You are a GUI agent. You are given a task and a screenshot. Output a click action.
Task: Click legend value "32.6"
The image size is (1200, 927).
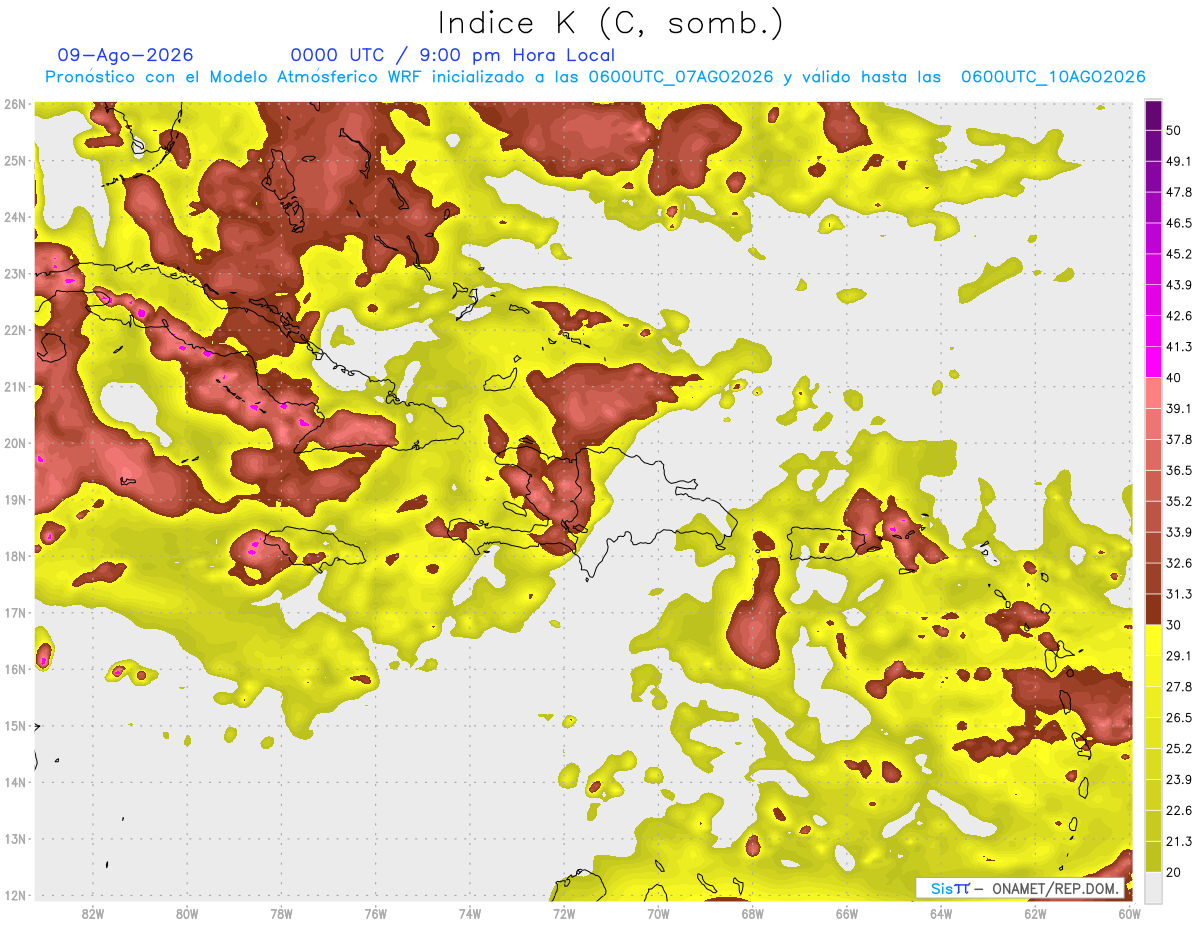coord(1179,563)
